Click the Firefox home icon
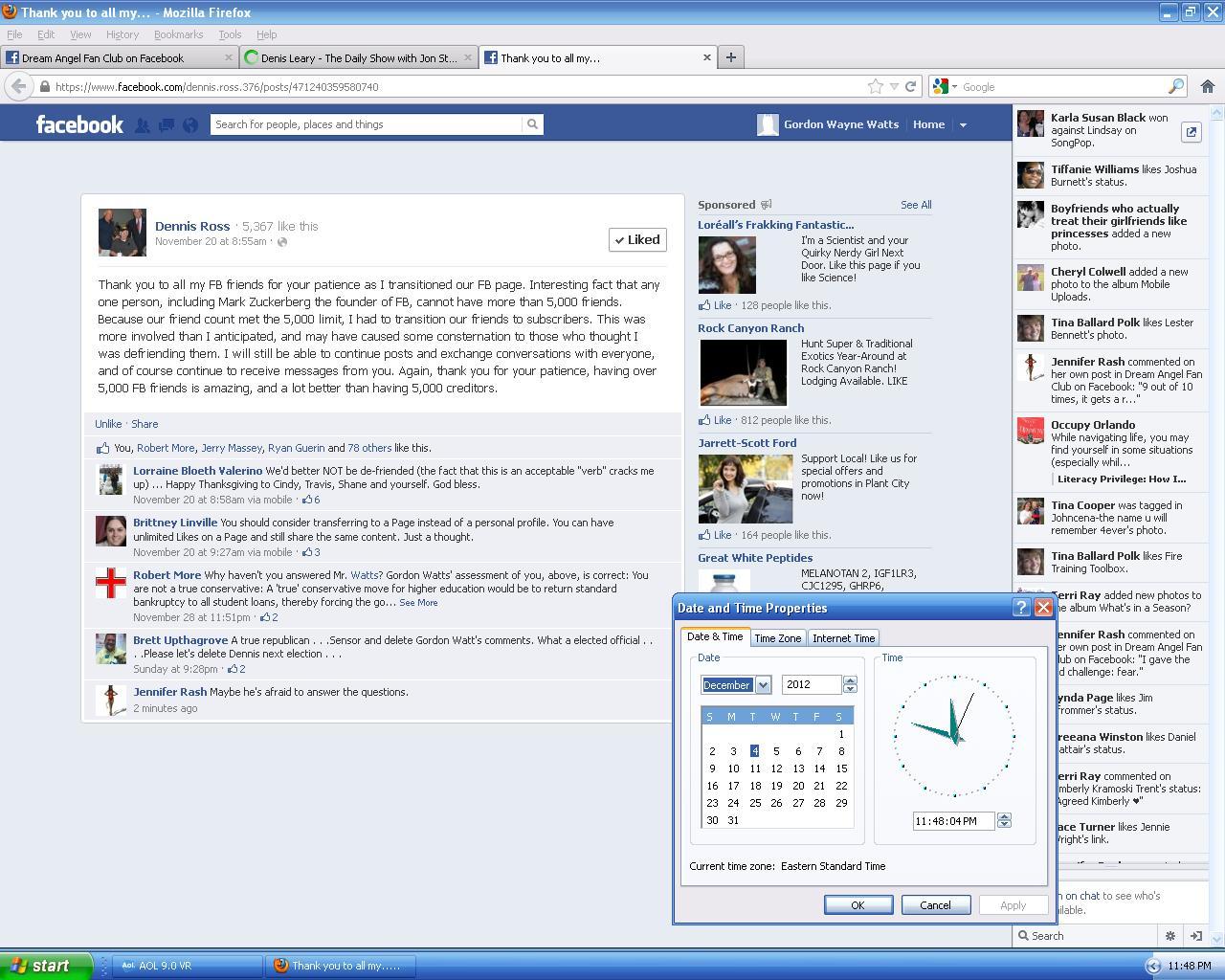 click(x=1207, y=86)
